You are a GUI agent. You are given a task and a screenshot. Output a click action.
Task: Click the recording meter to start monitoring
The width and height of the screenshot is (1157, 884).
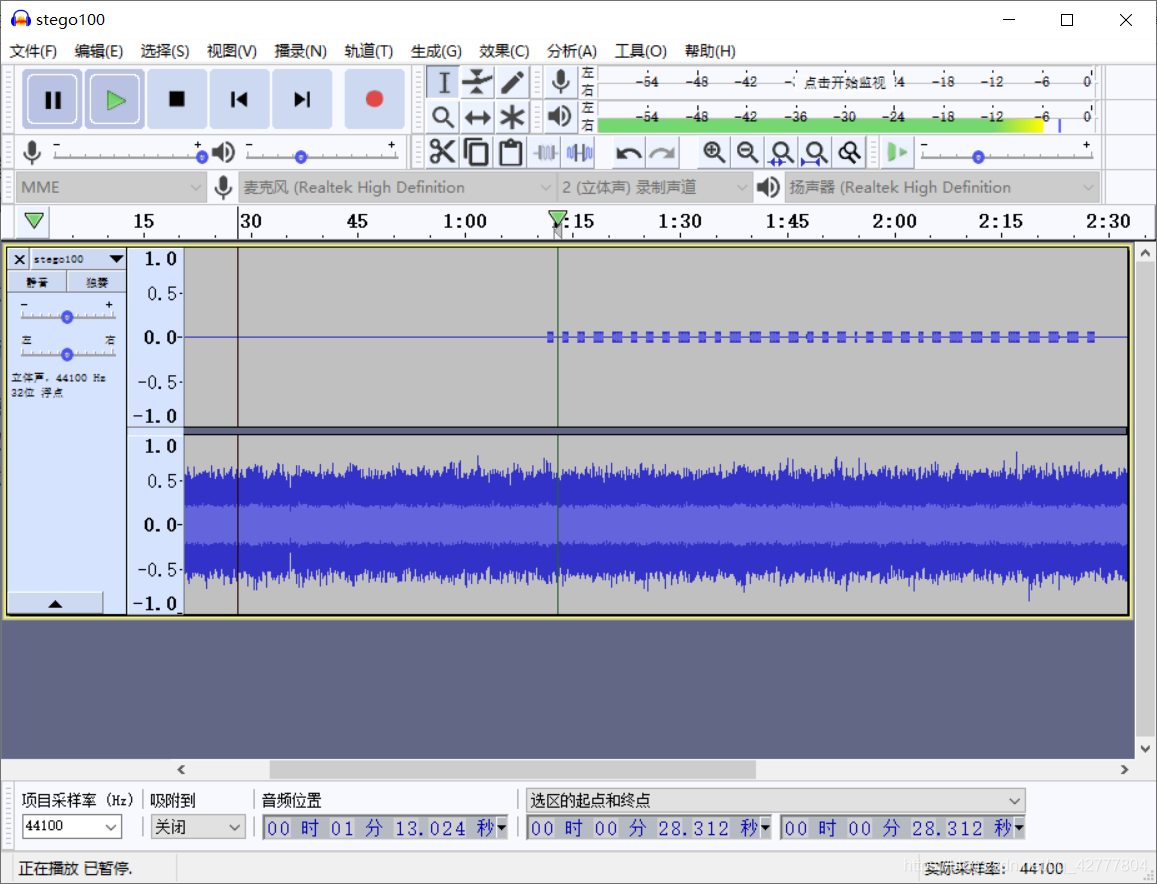845,82
